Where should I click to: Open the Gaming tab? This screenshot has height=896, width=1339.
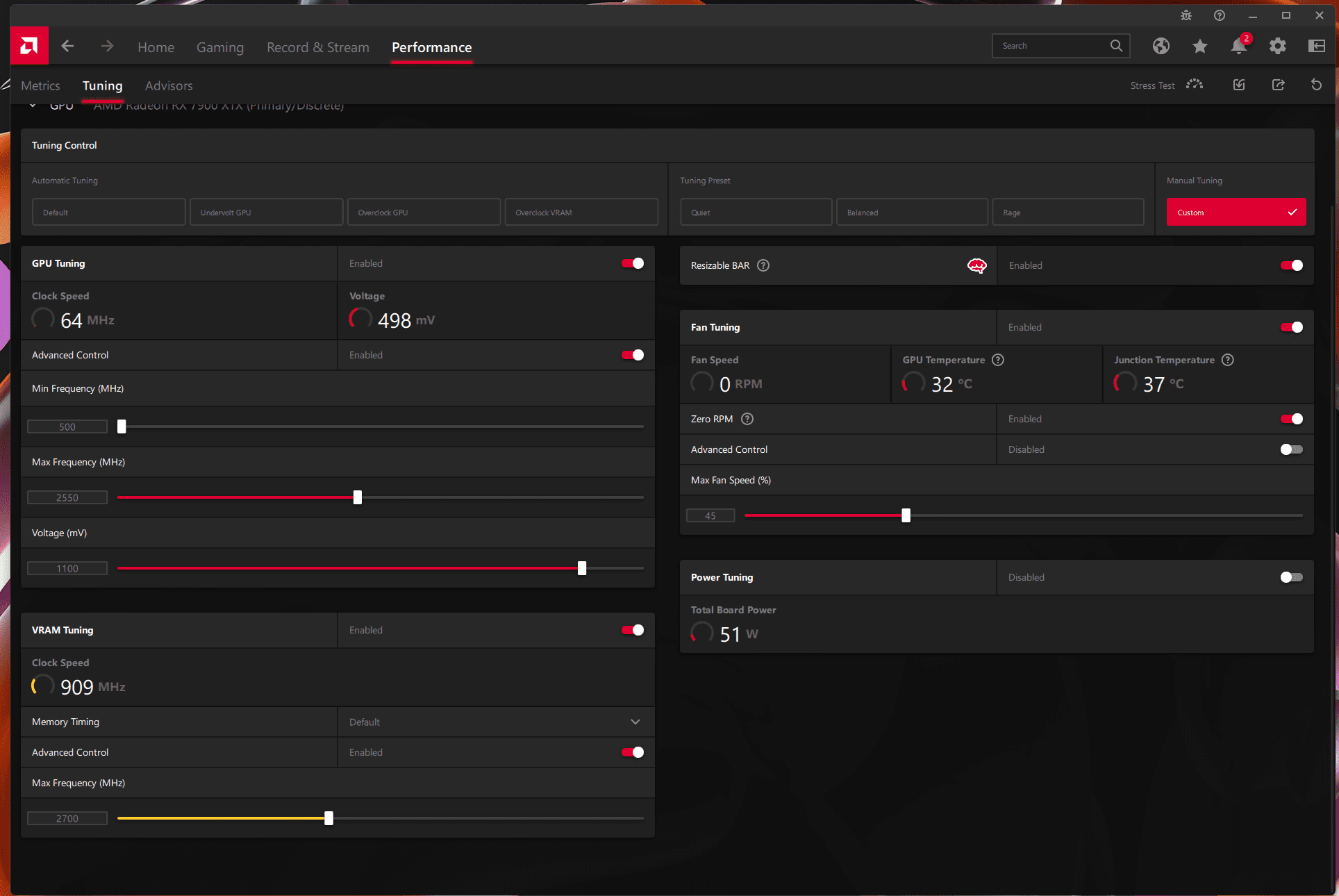point(220,47)
